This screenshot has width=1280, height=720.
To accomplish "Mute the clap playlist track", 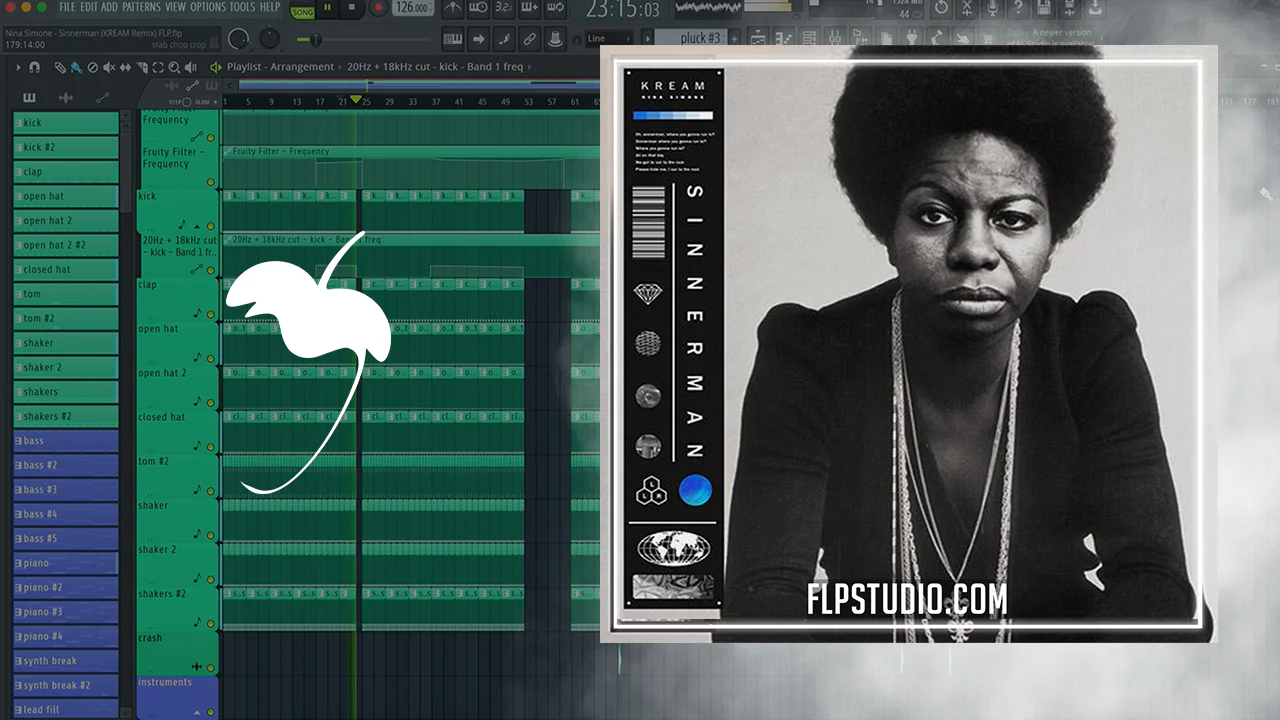I will click(x=210, y=315).
